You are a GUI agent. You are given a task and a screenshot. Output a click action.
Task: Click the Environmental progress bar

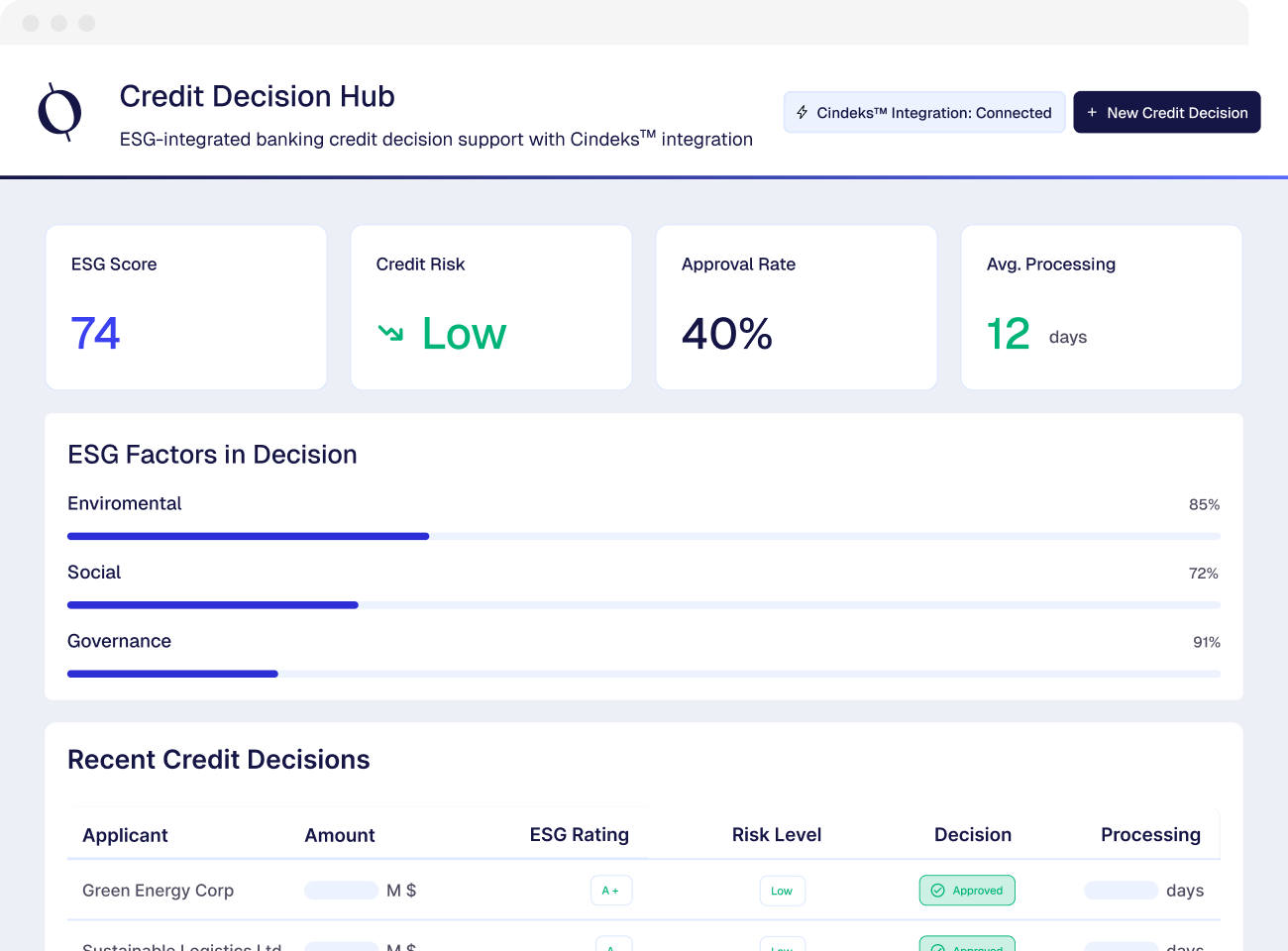click(x=644, y=536)
